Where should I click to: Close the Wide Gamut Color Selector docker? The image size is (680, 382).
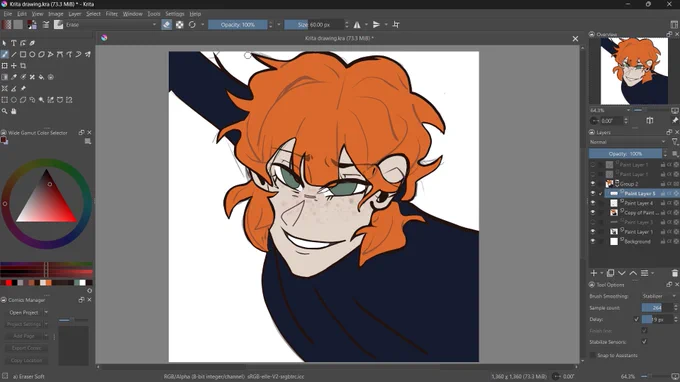point(89,132)
